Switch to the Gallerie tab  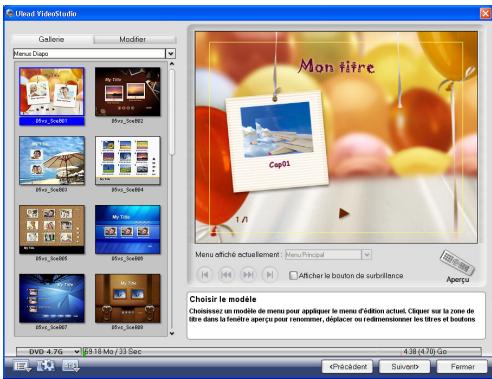51,39
